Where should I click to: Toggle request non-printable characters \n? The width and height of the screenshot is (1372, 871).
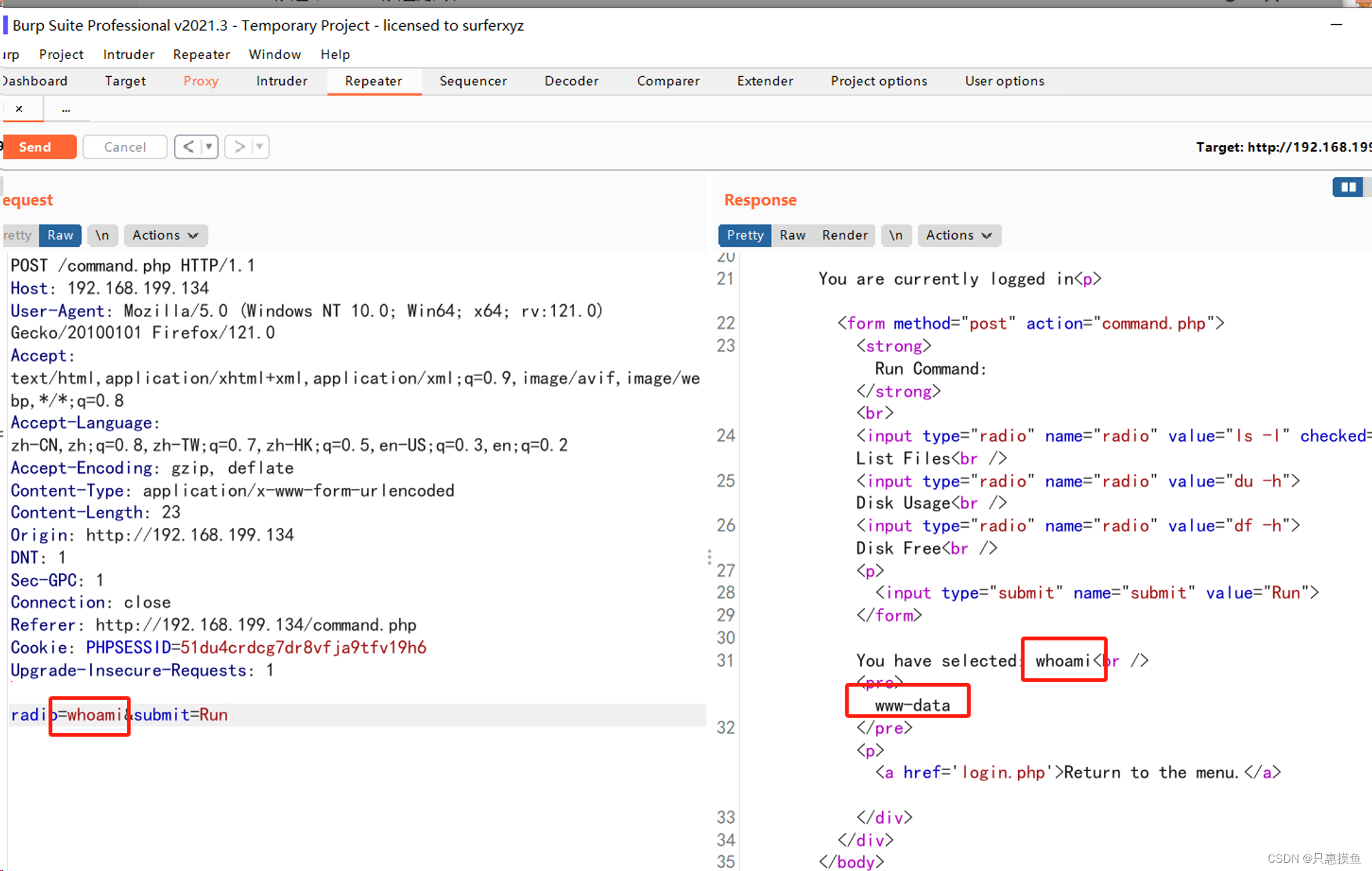pos(102,235)
